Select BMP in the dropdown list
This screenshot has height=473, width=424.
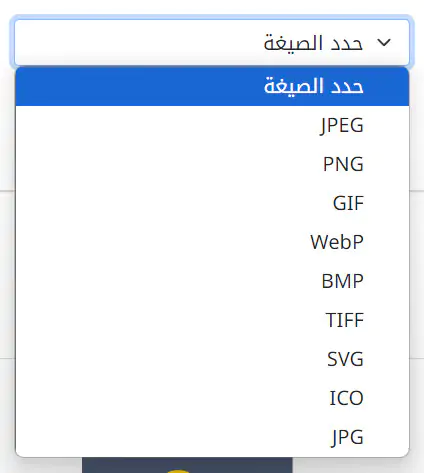click(x=212, y=281)
